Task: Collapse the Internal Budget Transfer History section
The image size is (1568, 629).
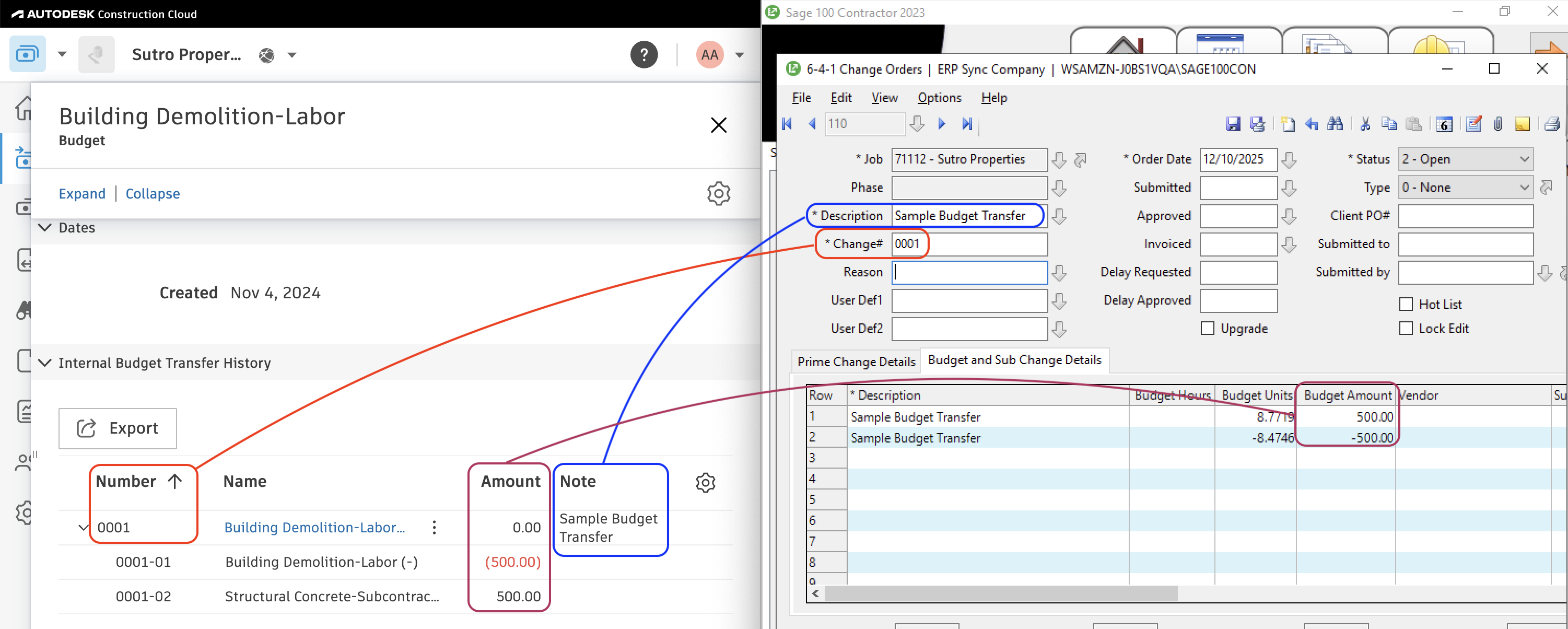Action: click(44, 363)
